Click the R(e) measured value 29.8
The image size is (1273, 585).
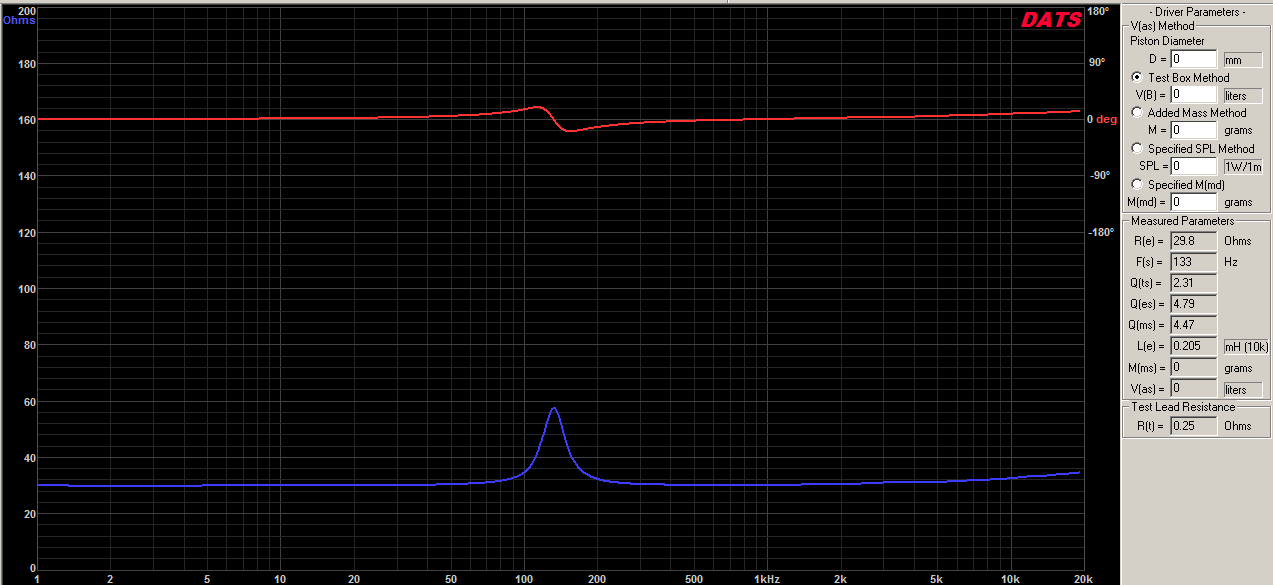1194,241
